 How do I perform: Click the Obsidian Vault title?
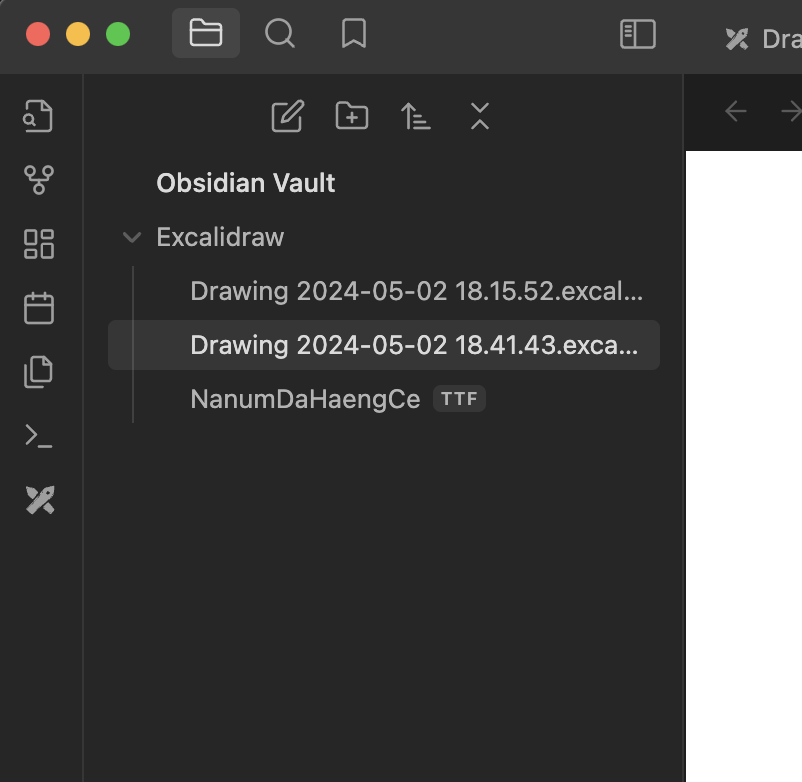click(x=246, y=183)
